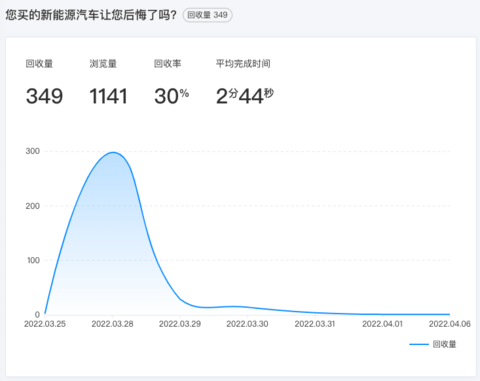Click the 回收量 349 badge beside the title
This screenshot has width=480, height=381.
(x=207, y=15)
